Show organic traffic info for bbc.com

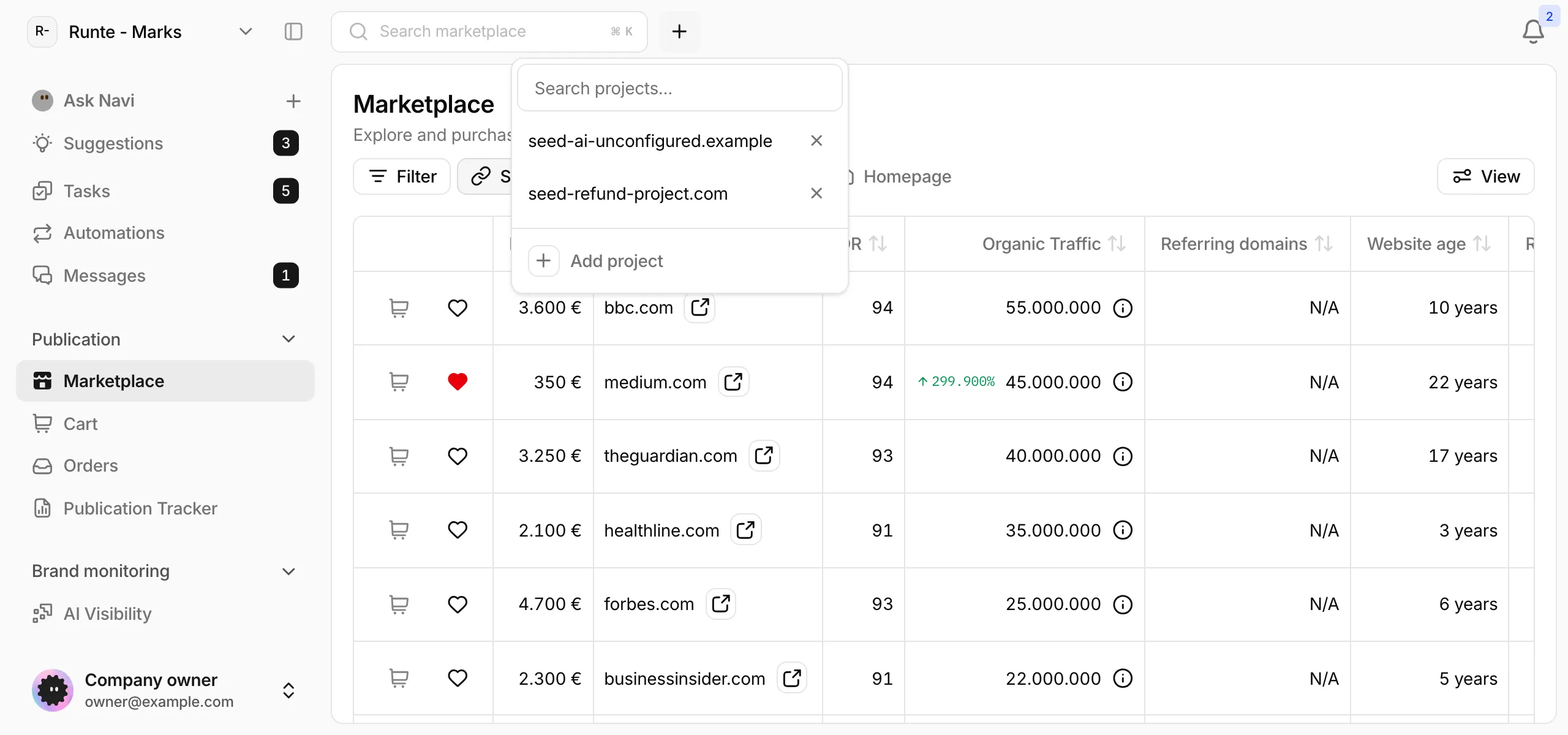coord(1123,307)
